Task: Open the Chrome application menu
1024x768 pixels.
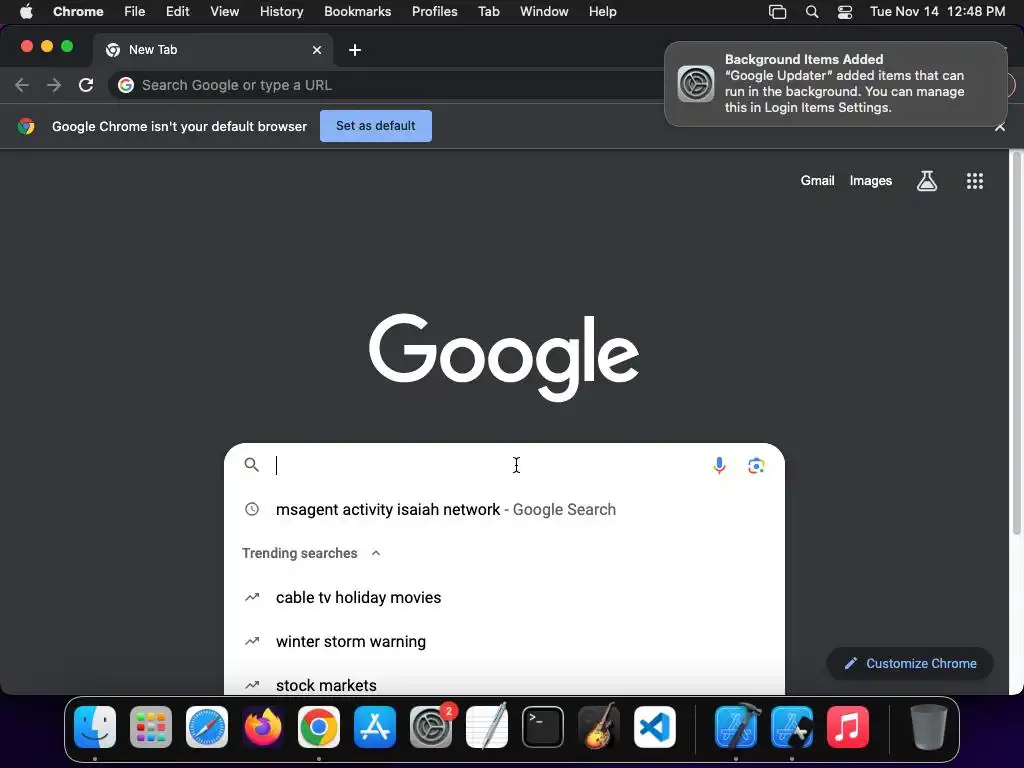Action: tap(78, 12)
